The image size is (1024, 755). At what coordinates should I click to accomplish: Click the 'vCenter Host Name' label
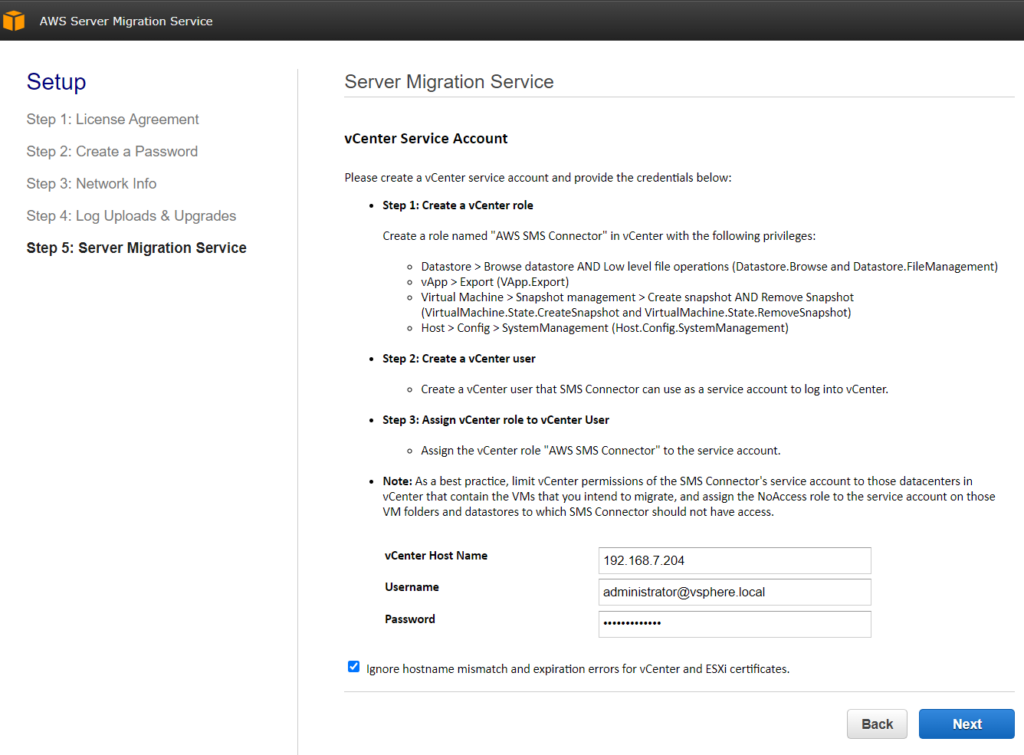[x=436, y=556]
